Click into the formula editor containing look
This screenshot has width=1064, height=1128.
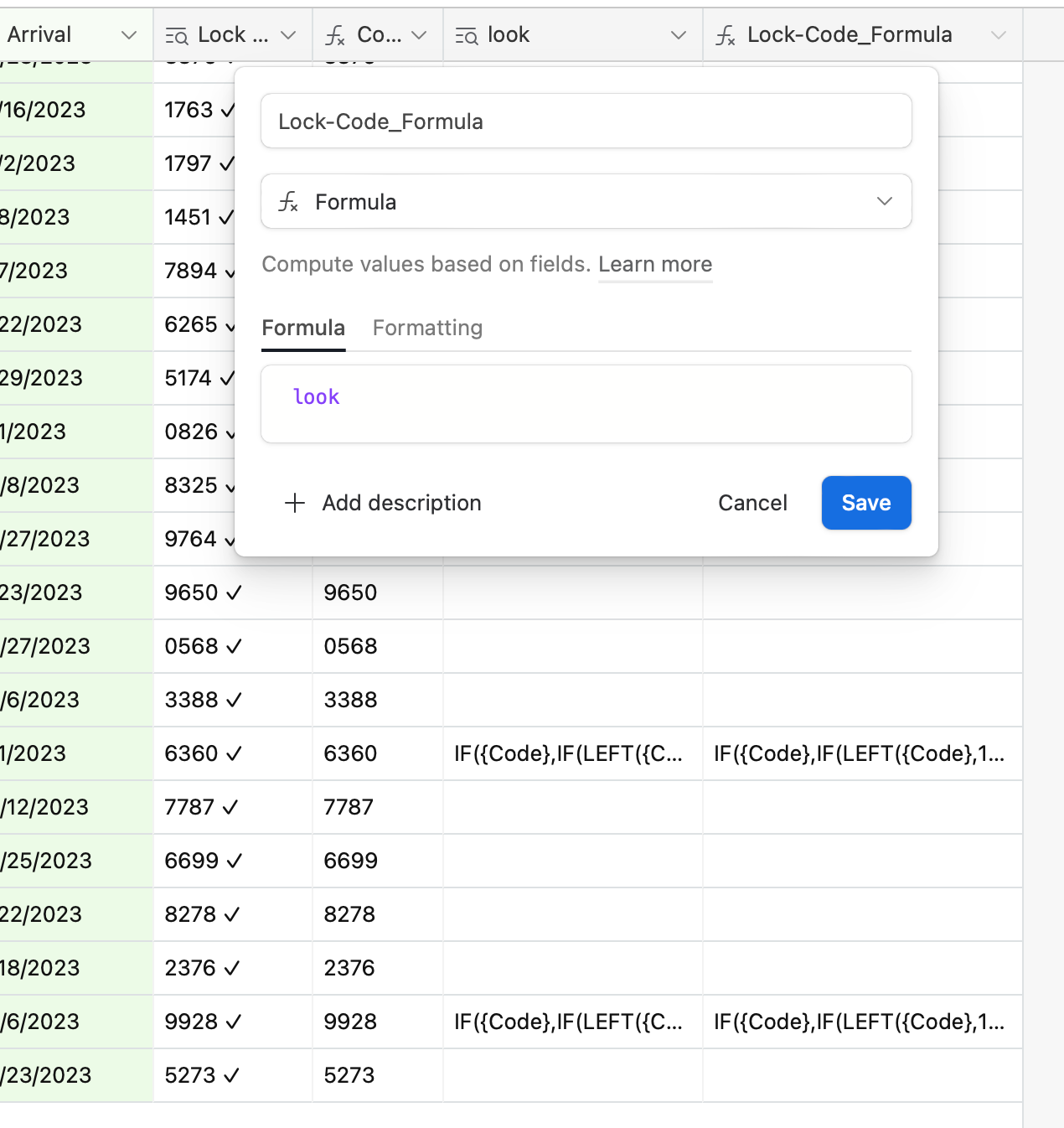[x=586, y=404]
